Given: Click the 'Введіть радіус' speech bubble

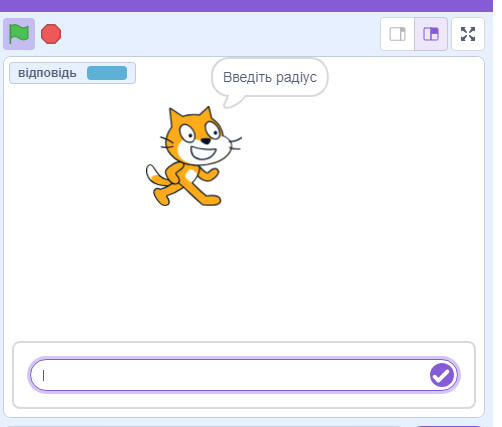Looking at the screenshot, I should point(270,77).
